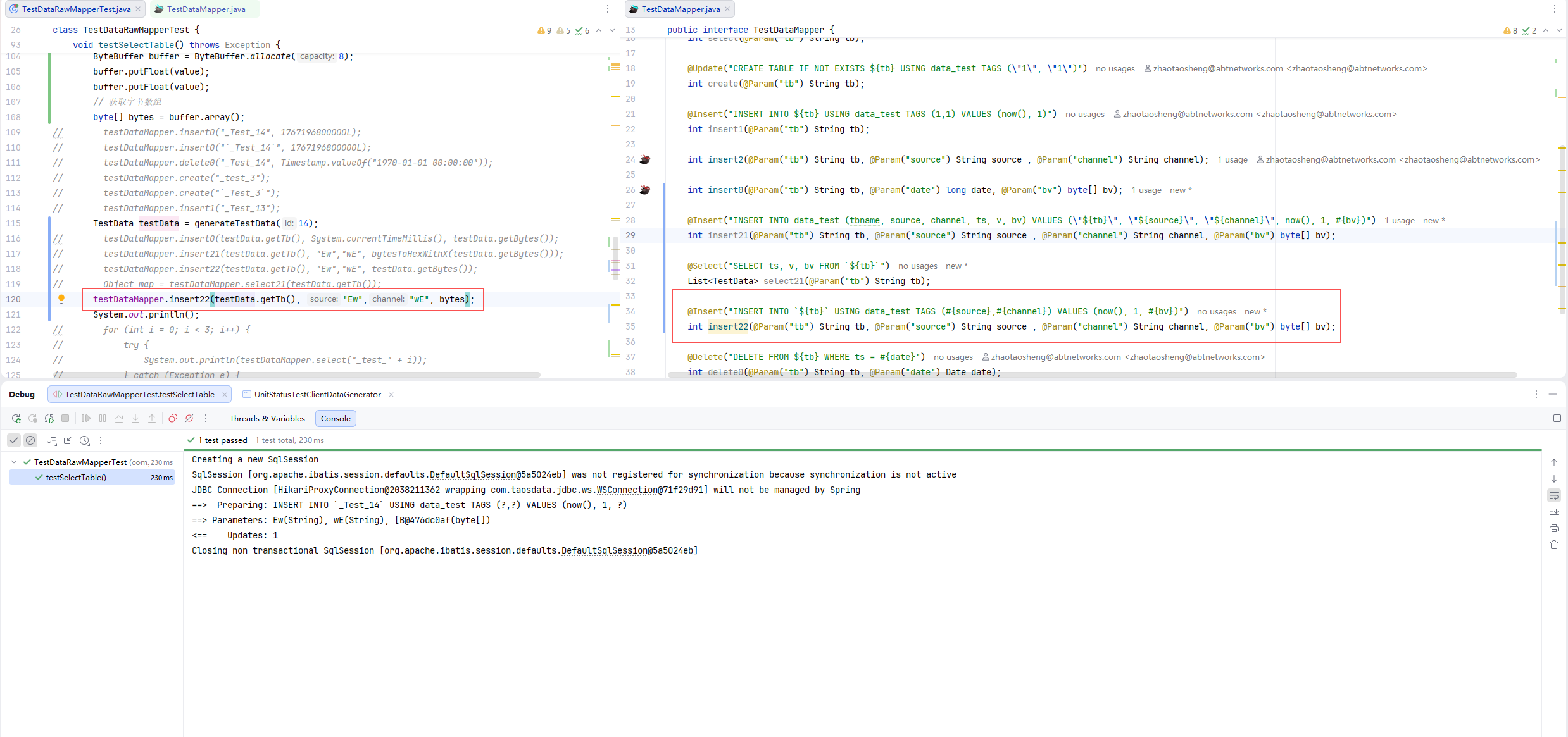Screen dimensions: 1568x737
Task: Click Print icon in console sidebar
Action: (x=1554, y=528)
